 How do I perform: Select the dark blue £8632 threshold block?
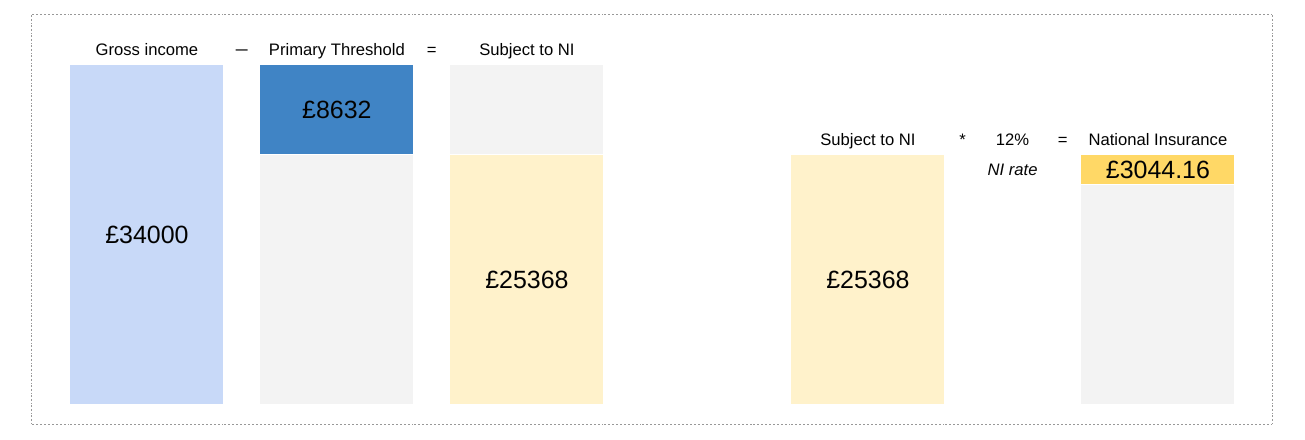(x=336, y=109)
